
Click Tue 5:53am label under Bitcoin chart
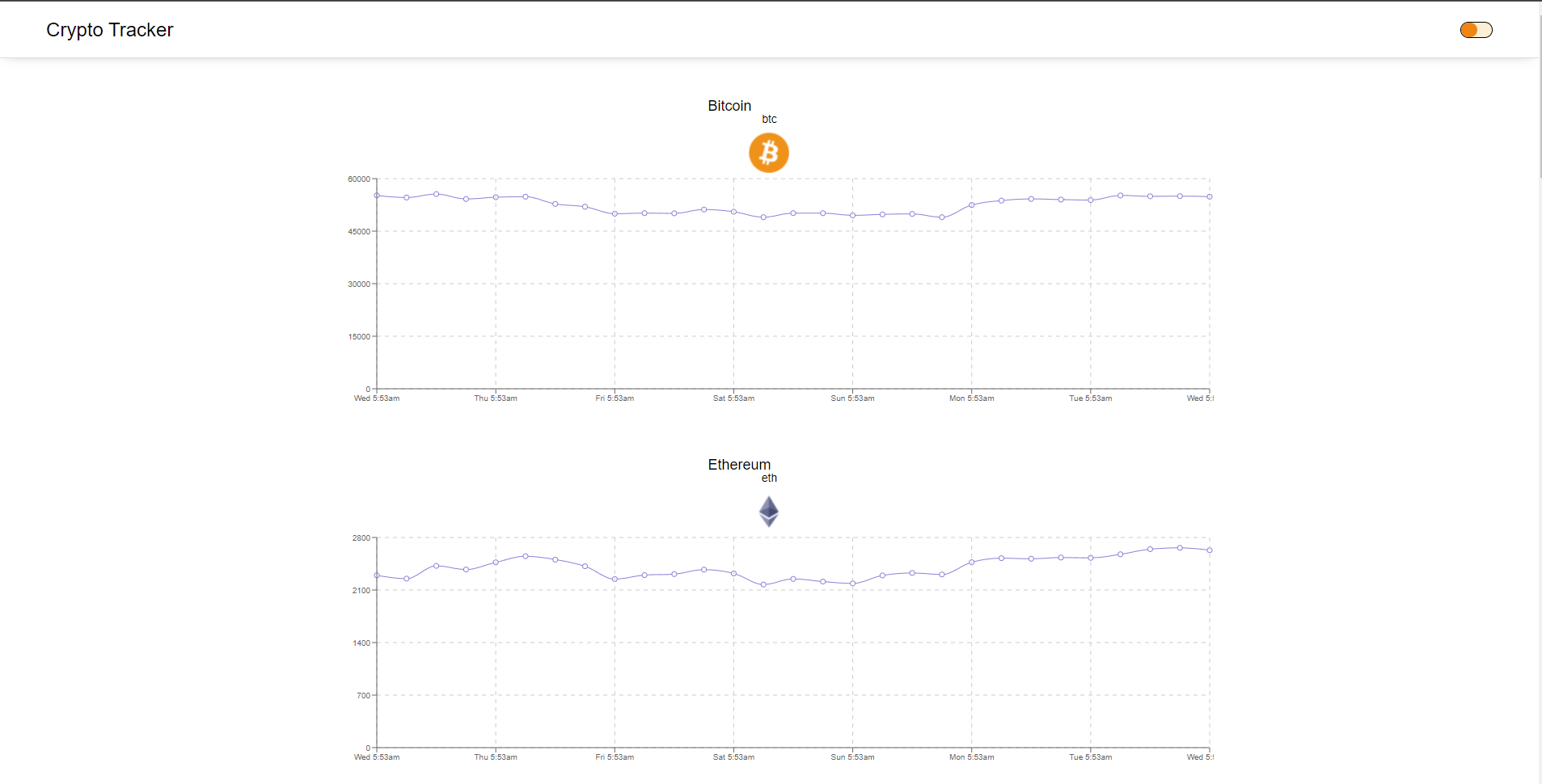[x=1091, y=398]
